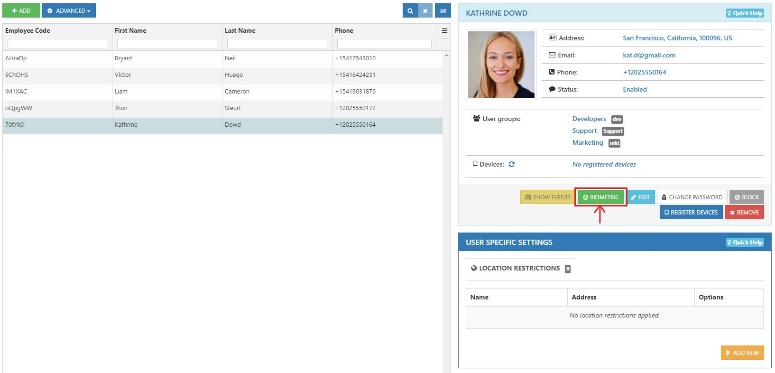The image size is (775, 373).
Task: Click the Register Devices button
Action: 691,212
